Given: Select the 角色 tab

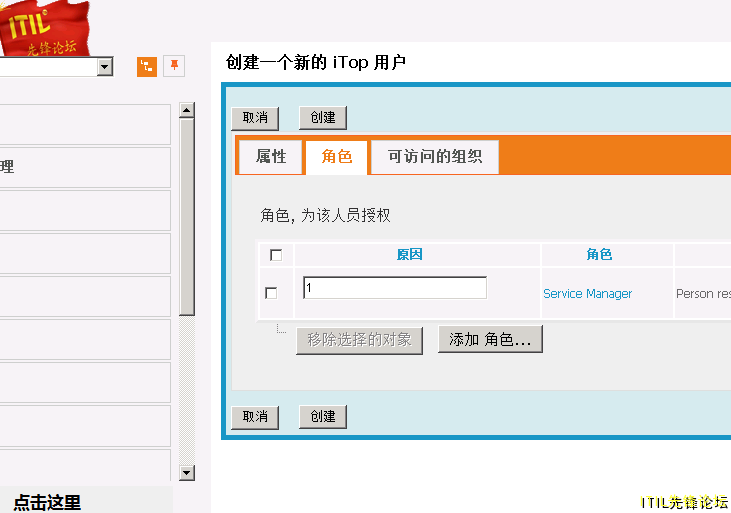Looking at the screenshot, I should tap(337, 157).
